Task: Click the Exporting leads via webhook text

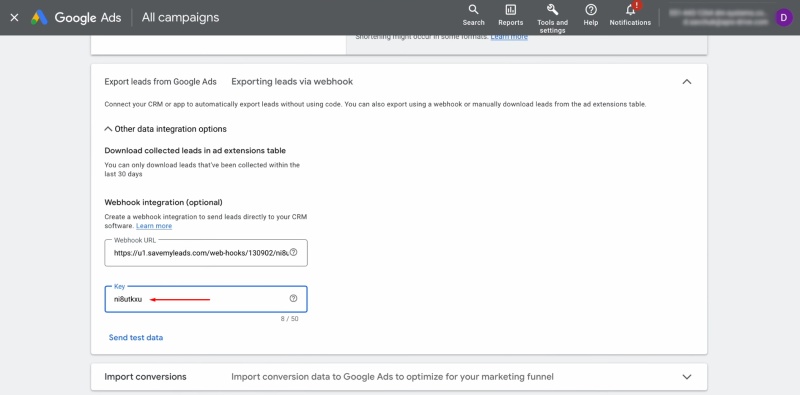Action: tap(292, 82)
